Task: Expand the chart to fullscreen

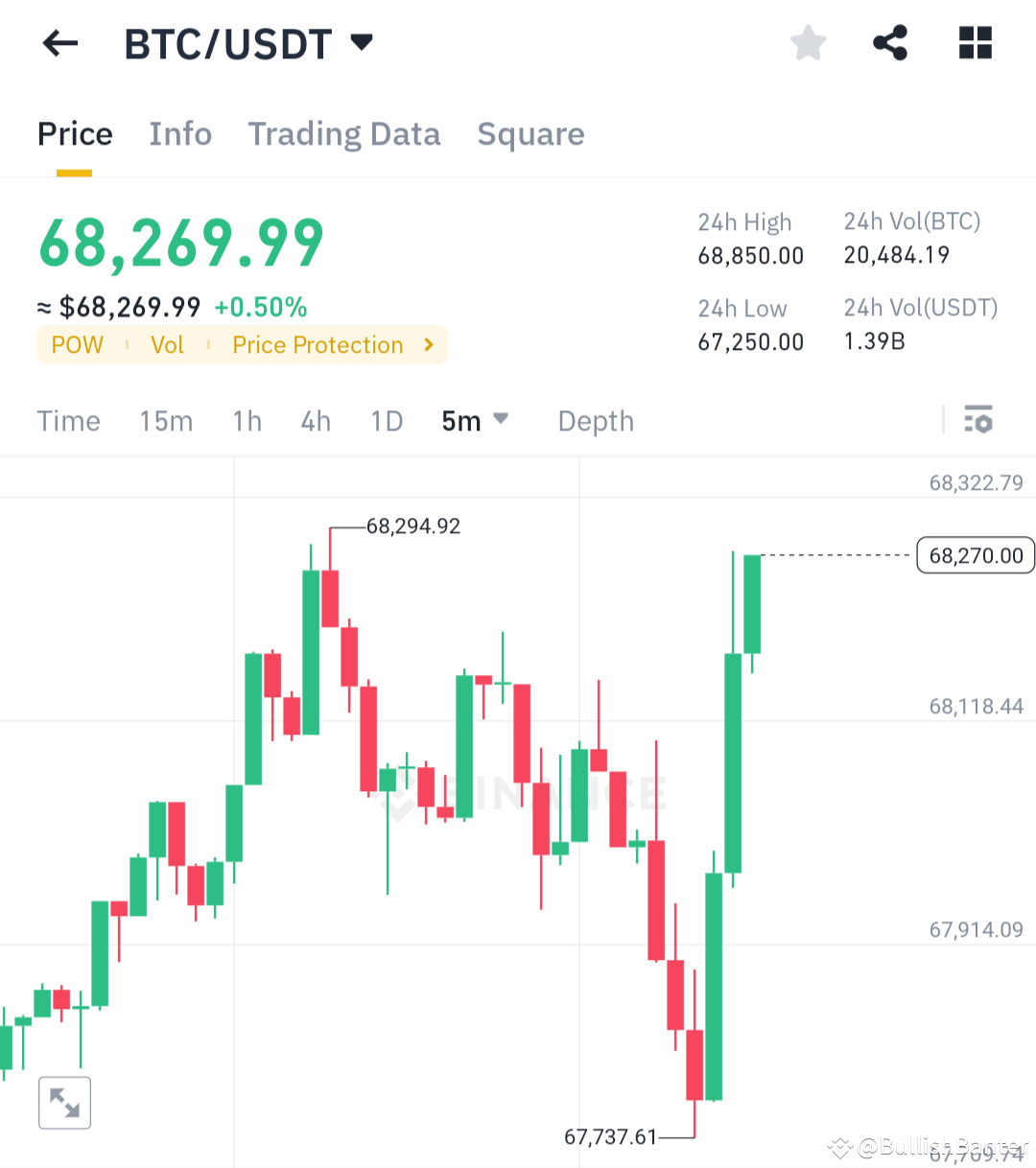Action: pyautogui.click(x=64, y=1102)
